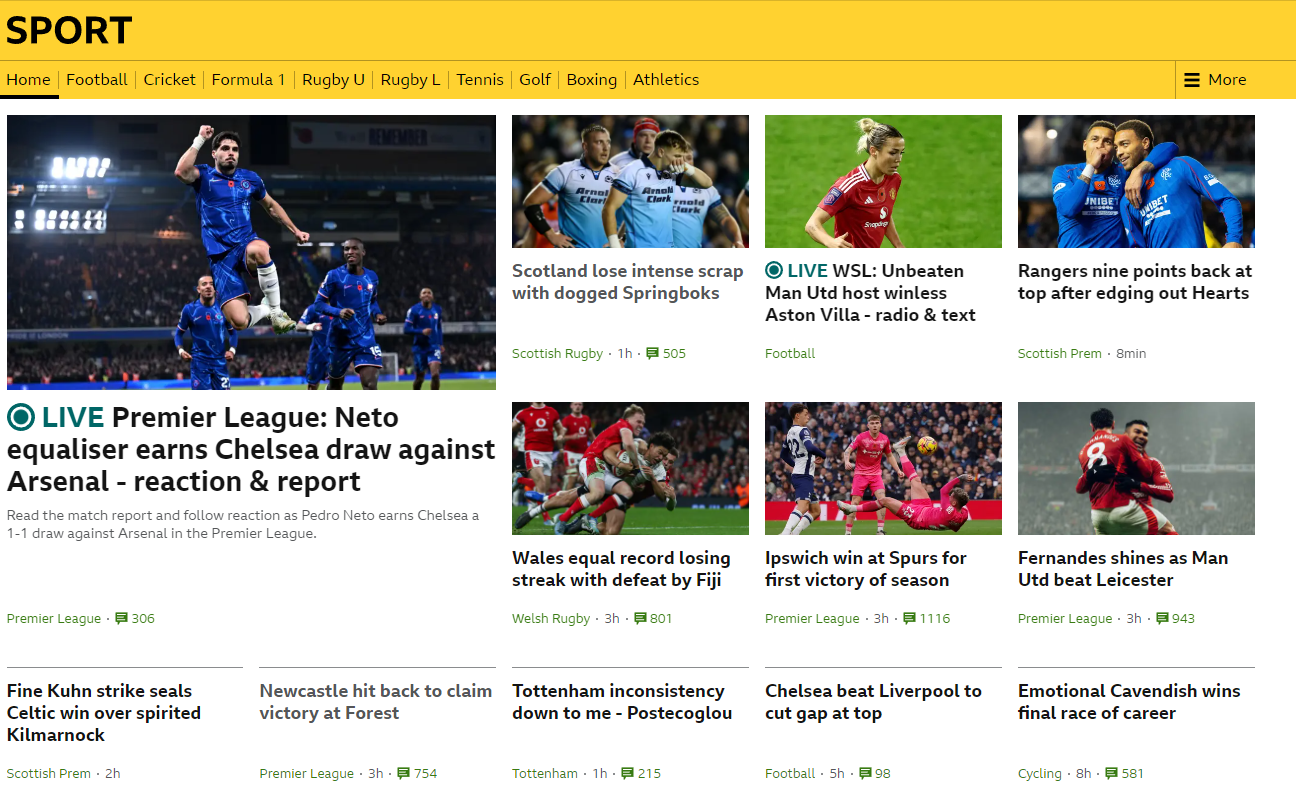Viewport: 1296px width, 797px height.
Task: Select the Home tab
Action: (28, 80)
